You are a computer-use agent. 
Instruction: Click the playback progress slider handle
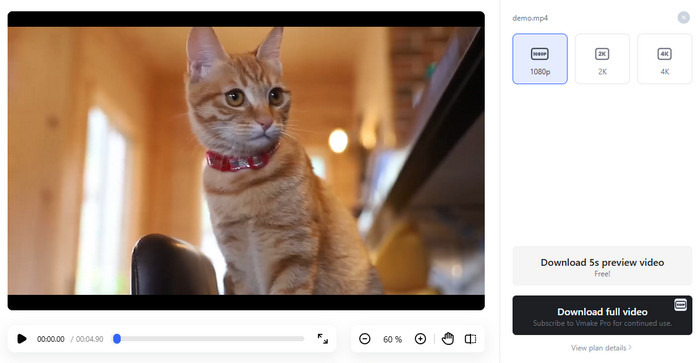[117, 339]
